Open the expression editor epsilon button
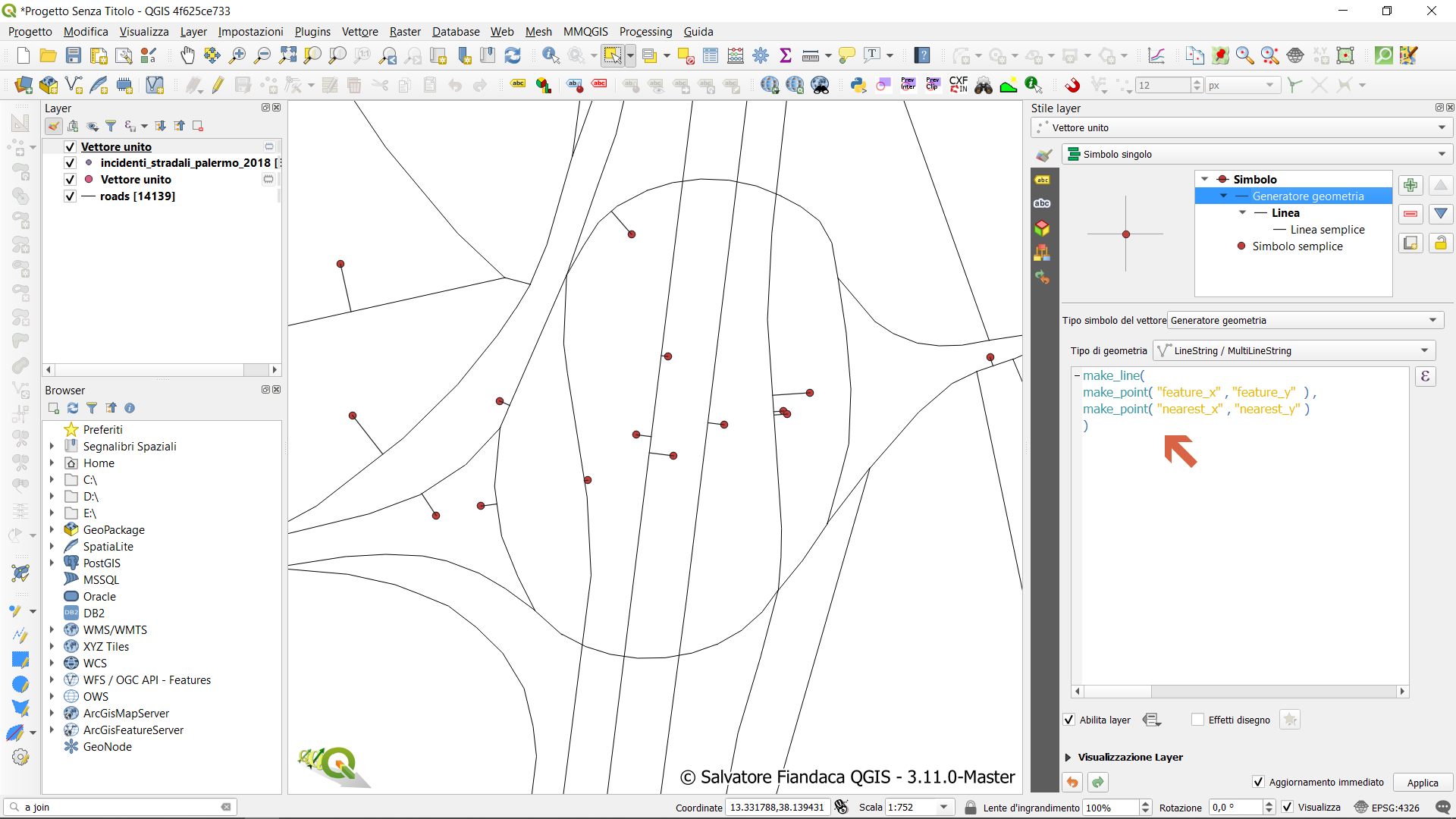Viewport: 1456px width, 819px height. (x=1425, y=376)
